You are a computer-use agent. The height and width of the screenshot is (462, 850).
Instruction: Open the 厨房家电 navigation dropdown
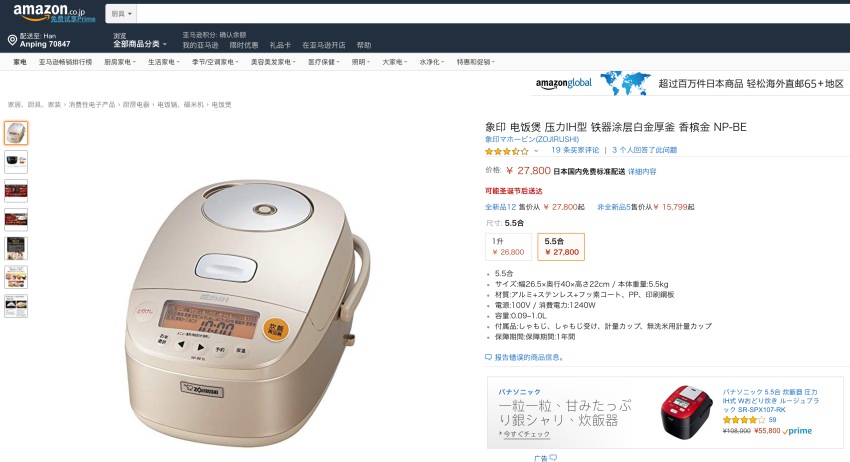click(x=120, y=62)
